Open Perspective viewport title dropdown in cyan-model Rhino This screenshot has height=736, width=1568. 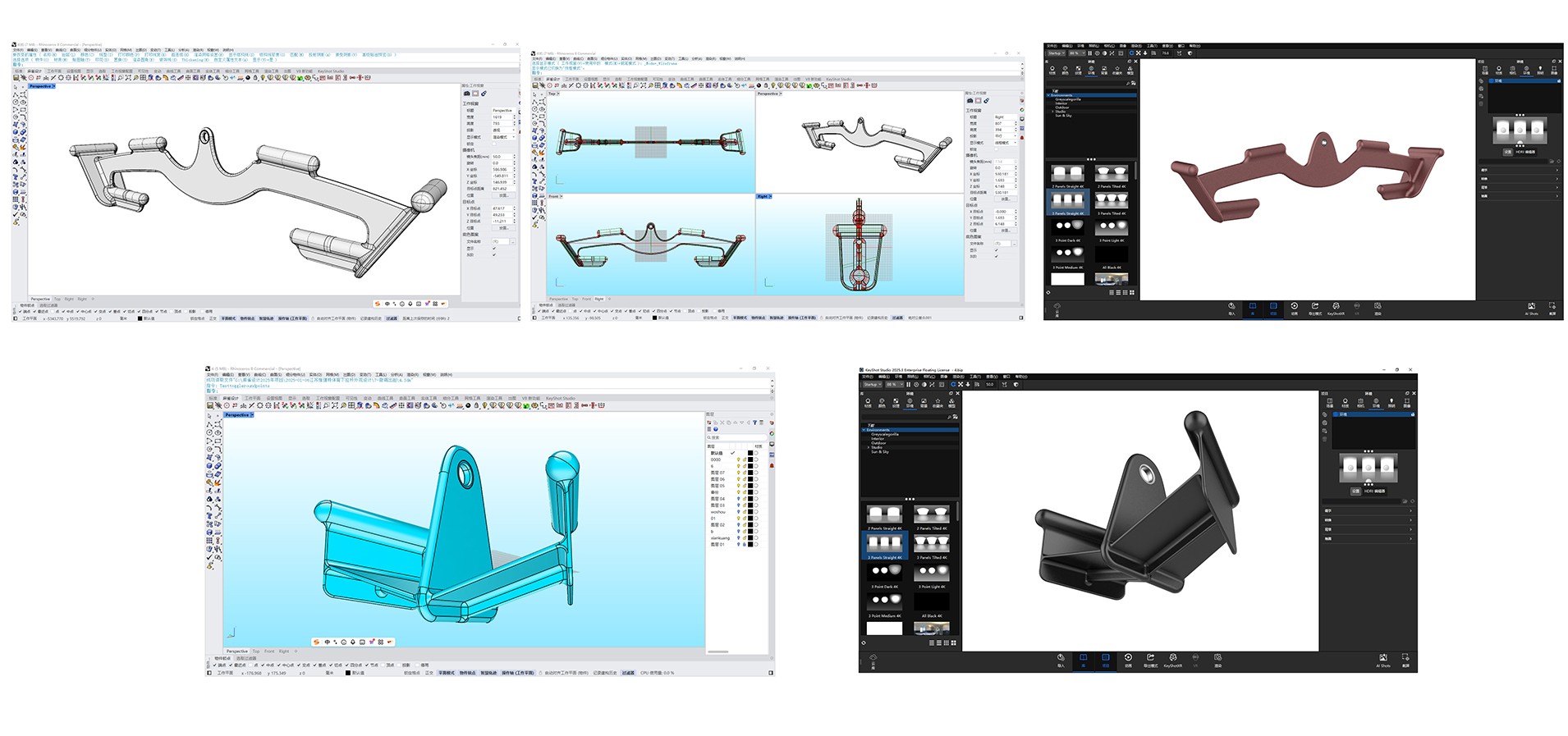coord(252,415)
